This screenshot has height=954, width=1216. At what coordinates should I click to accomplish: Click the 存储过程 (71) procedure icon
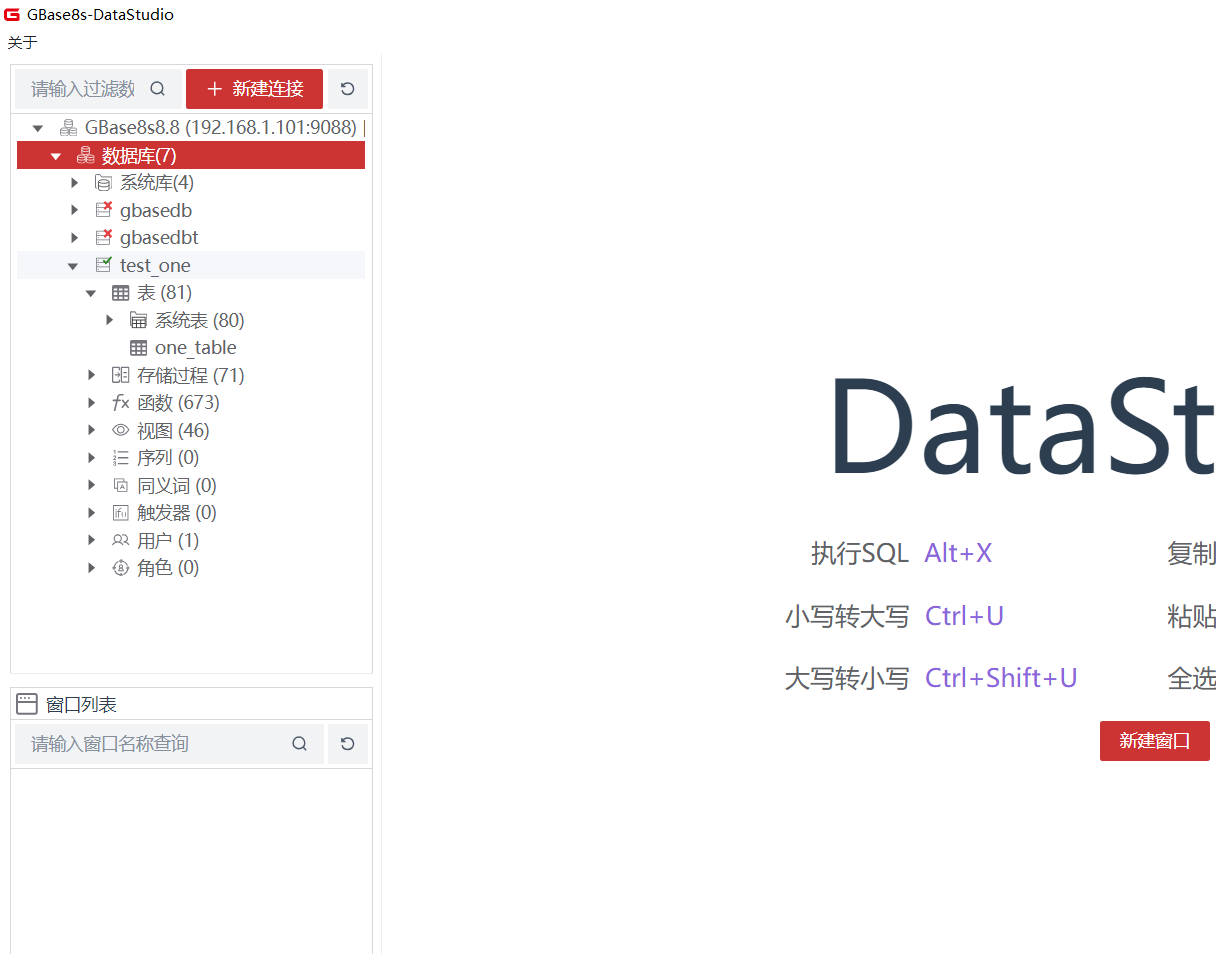point(120,375)
